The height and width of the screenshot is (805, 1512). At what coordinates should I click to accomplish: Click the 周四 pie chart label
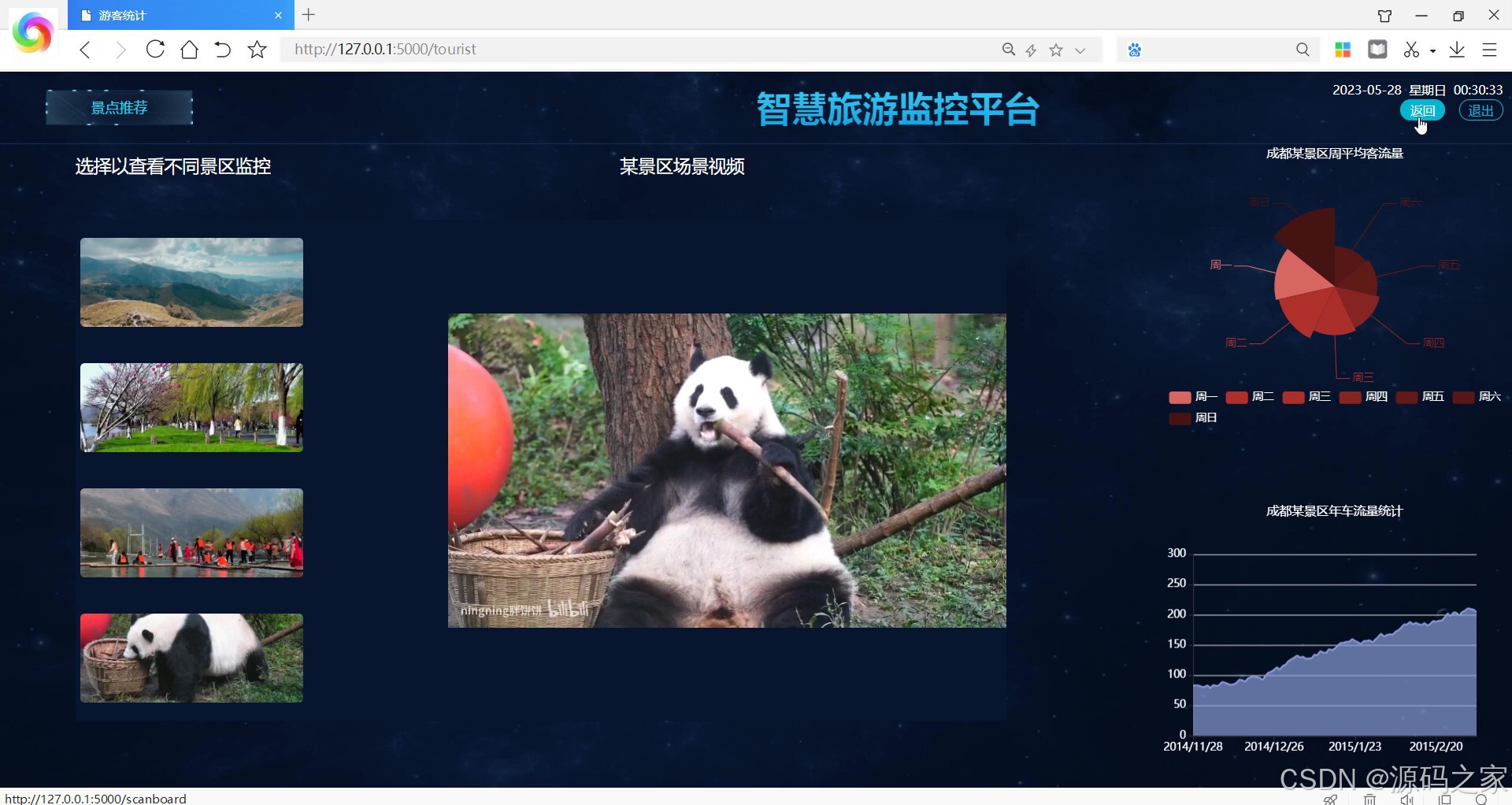1434,343
